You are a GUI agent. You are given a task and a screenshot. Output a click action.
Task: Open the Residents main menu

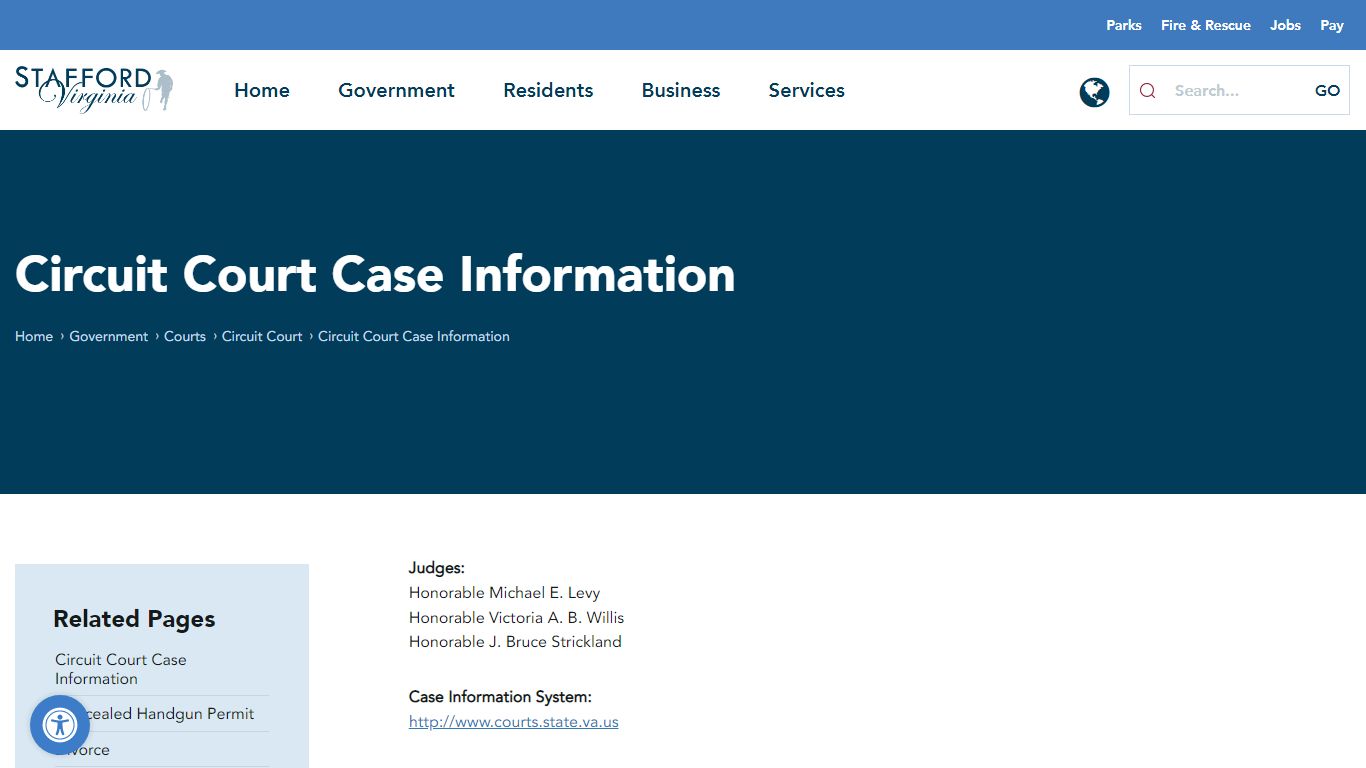[x=548, y=90]
